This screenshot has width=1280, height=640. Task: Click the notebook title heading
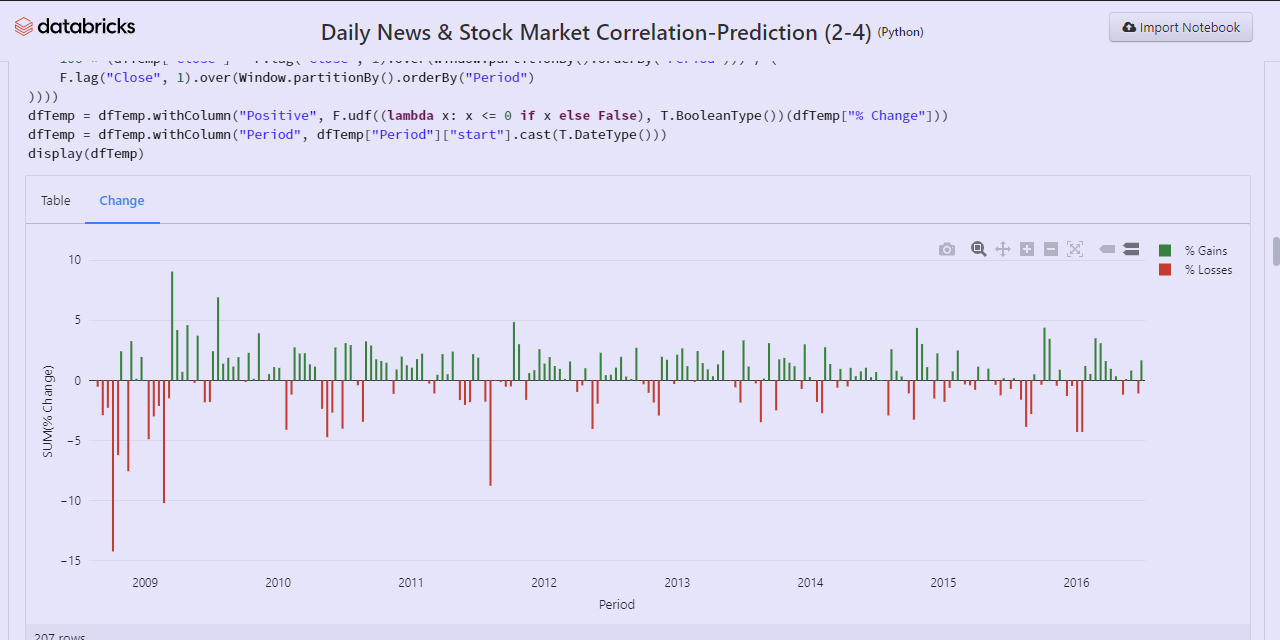coord(569,32)
